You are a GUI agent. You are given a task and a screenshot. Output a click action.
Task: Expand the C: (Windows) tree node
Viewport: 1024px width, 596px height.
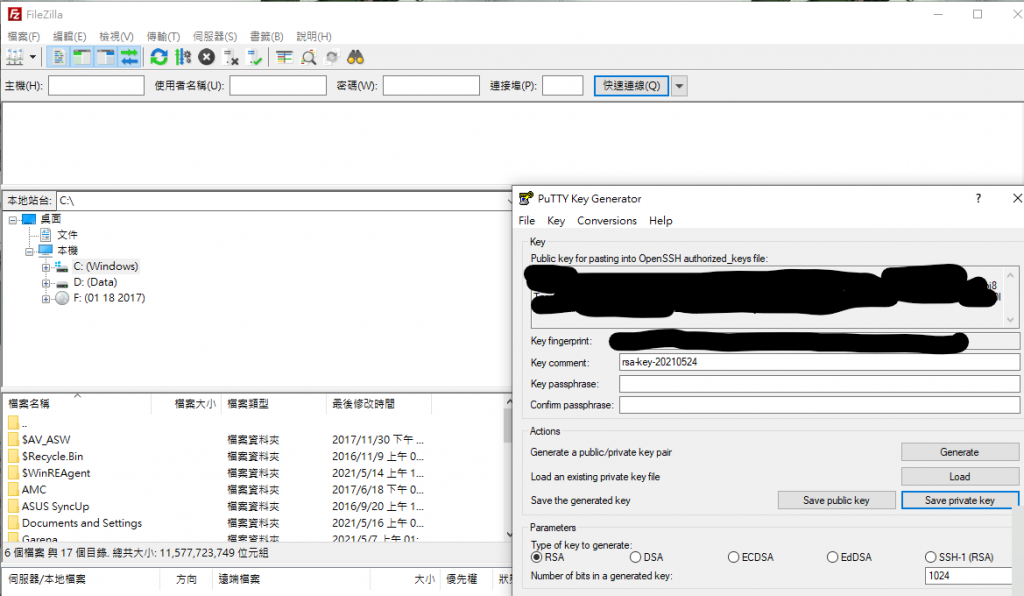(46, 267)
